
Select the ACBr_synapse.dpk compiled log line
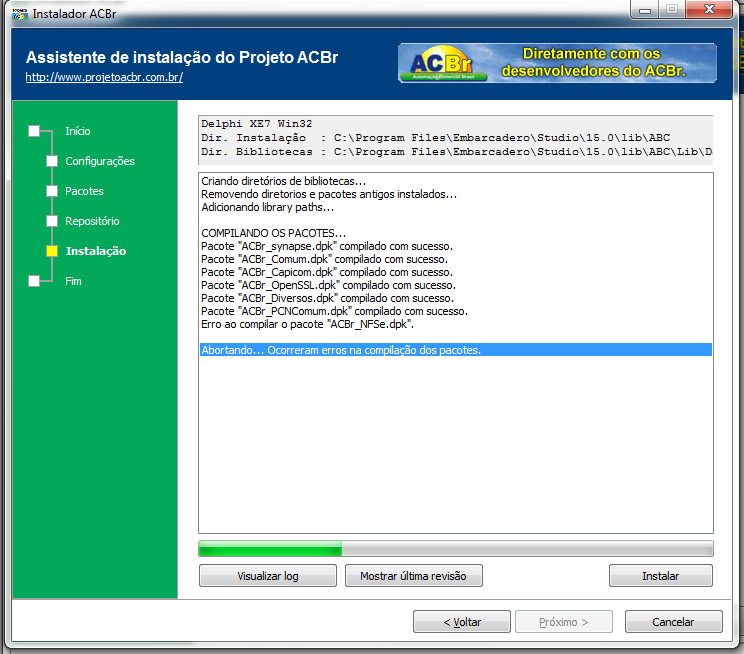click(x=327, y=246)
